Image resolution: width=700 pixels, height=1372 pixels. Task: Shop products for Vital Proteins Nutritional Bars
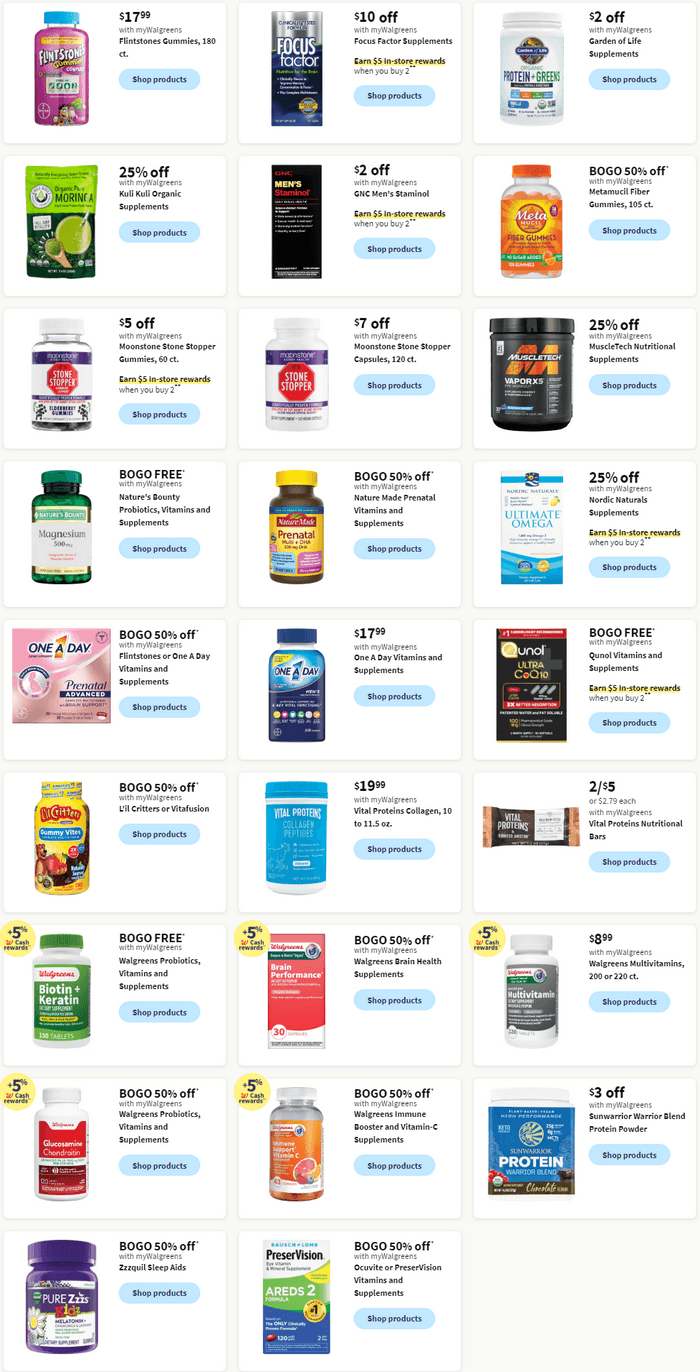click(629, 862)
